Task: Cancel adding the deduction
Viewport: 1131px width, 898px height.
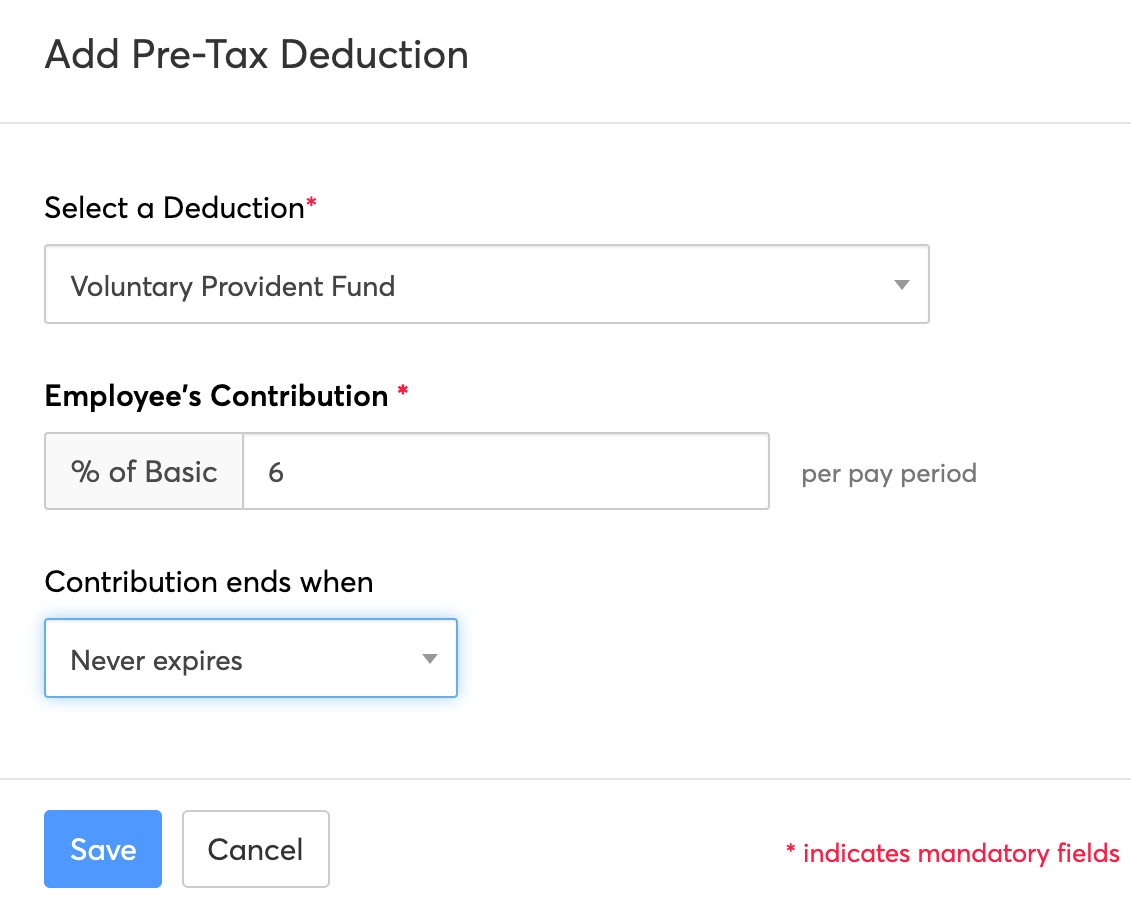Action: pyautogui.click(x=256, y=849)
